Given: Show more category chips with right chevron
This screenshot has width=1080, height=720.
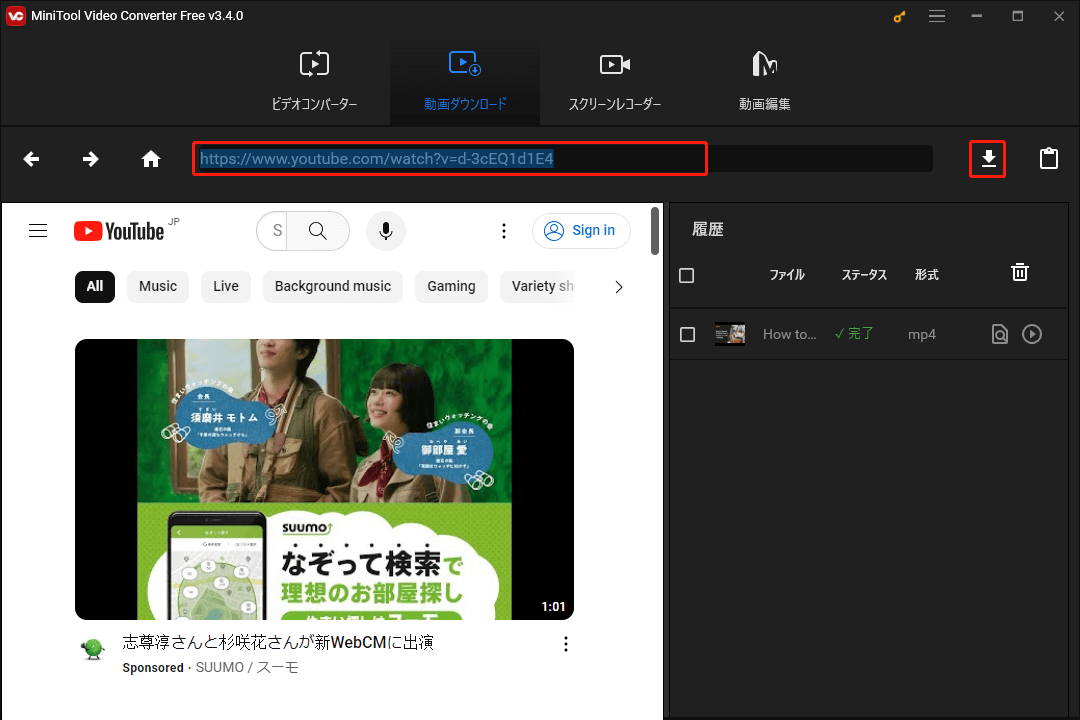Looking at the screenshot, I should pos(619,287).
